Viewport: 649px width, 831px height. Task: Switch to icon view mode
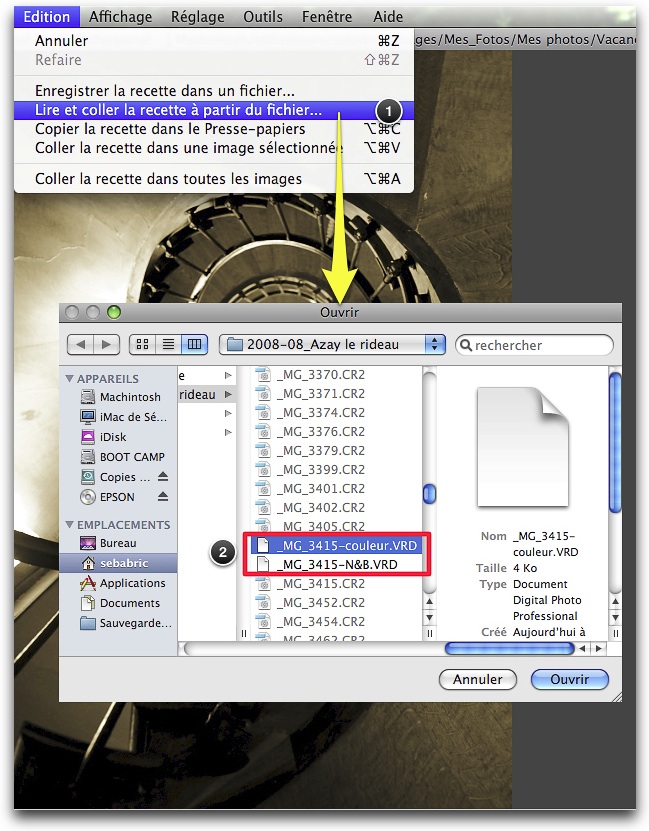[x=143, y=344]
